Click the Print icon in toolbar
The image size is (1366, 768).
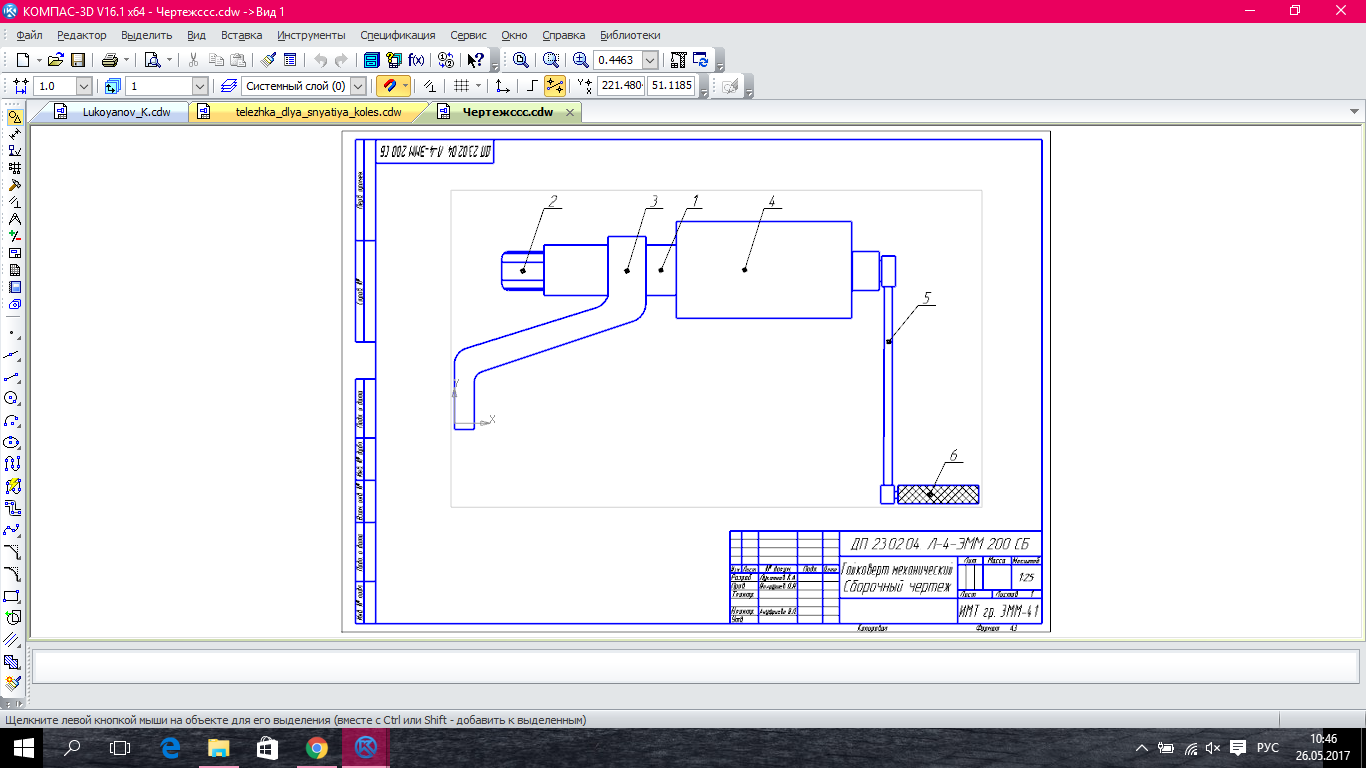(x=109, y=60)
